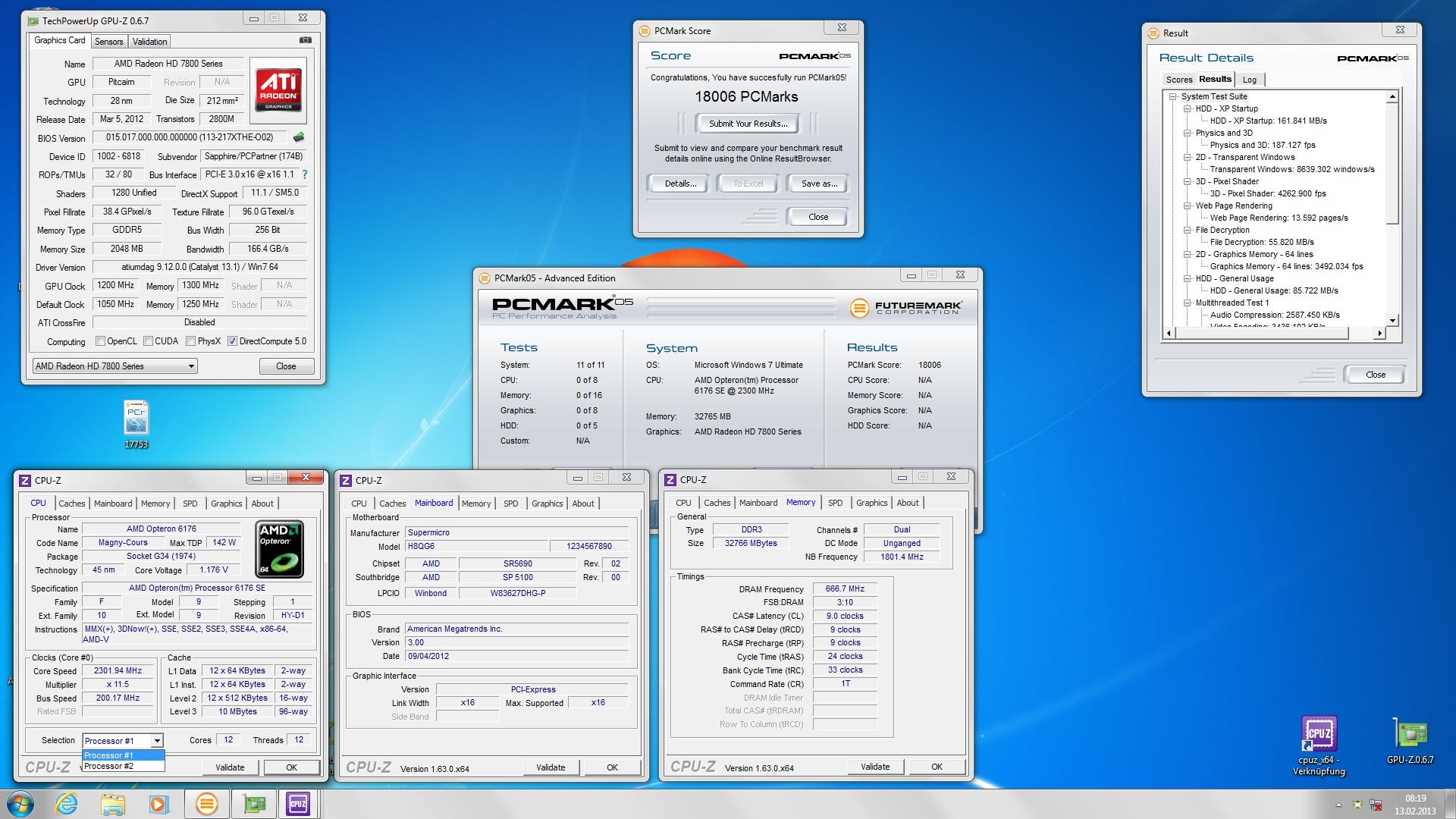
Task: Collapse the Physics and 3D node
Action: [1188, 133]
